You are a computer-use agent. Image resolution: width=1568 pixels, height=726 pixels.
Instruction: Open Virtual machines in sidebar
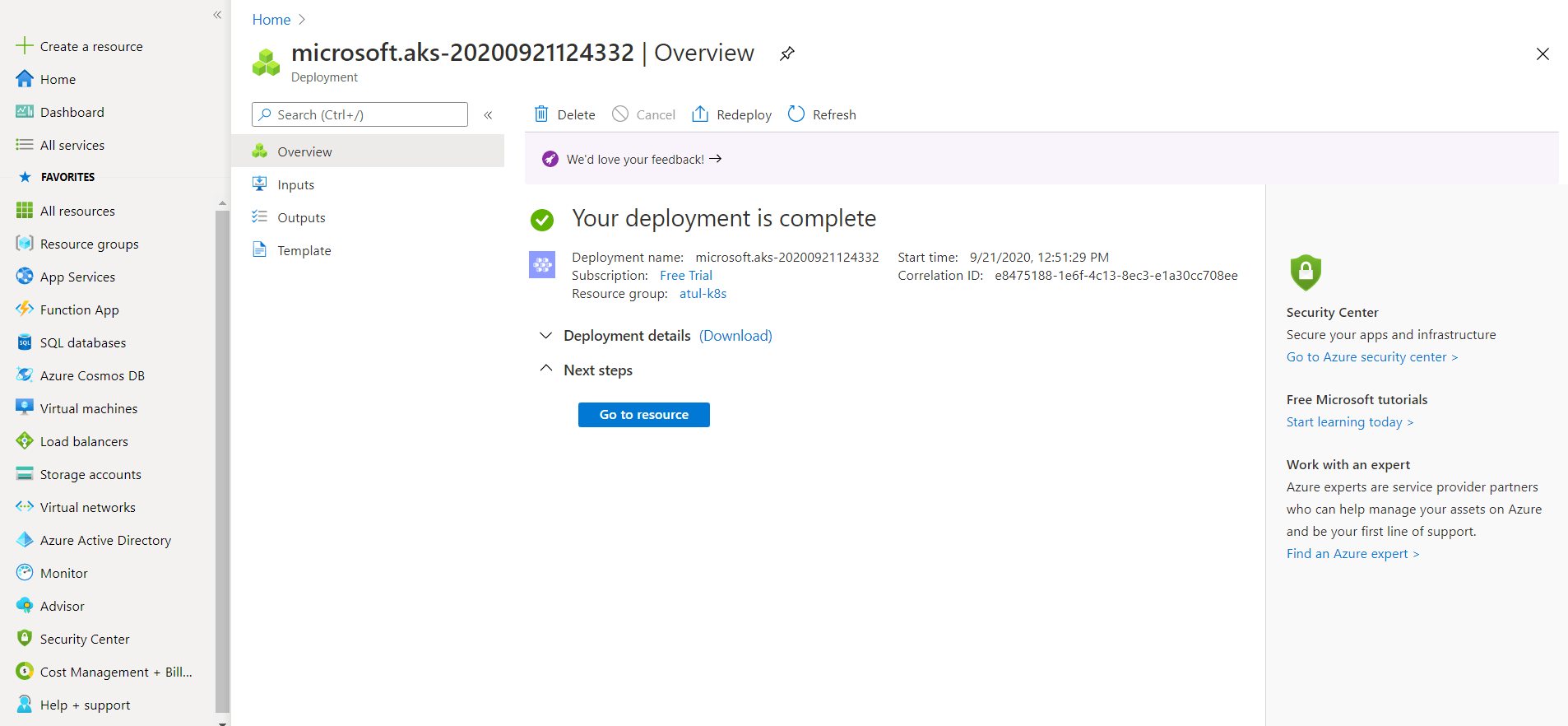[88, 408]
